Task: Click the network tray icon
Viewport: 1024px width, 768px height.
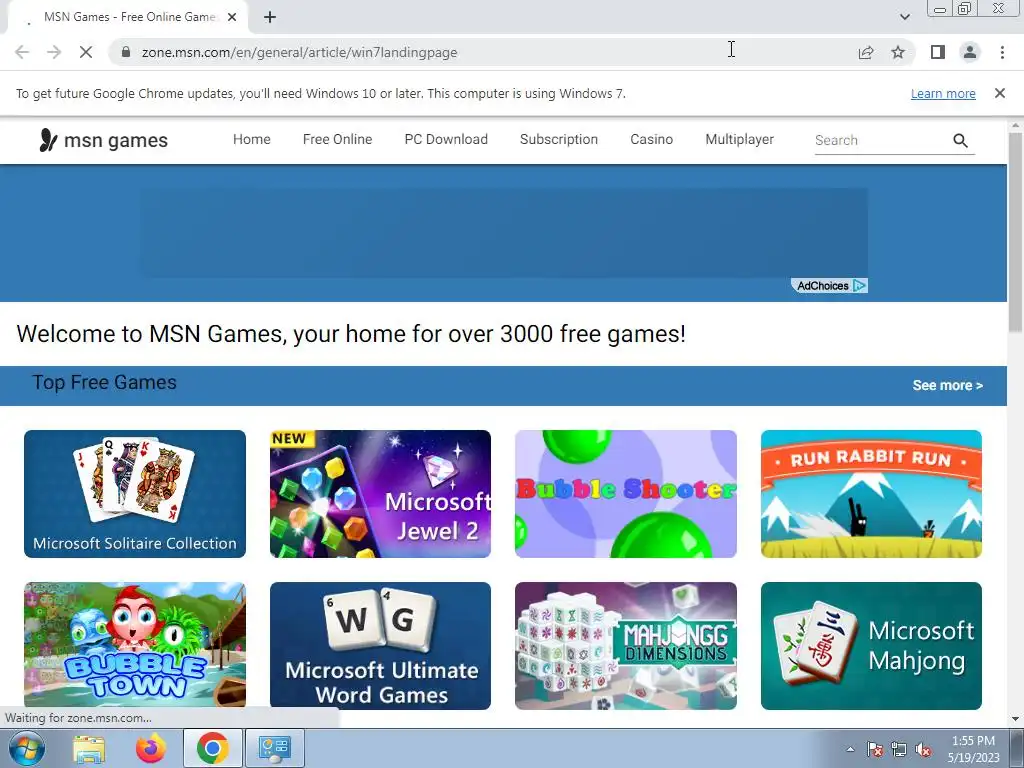Action: [899, 749]
